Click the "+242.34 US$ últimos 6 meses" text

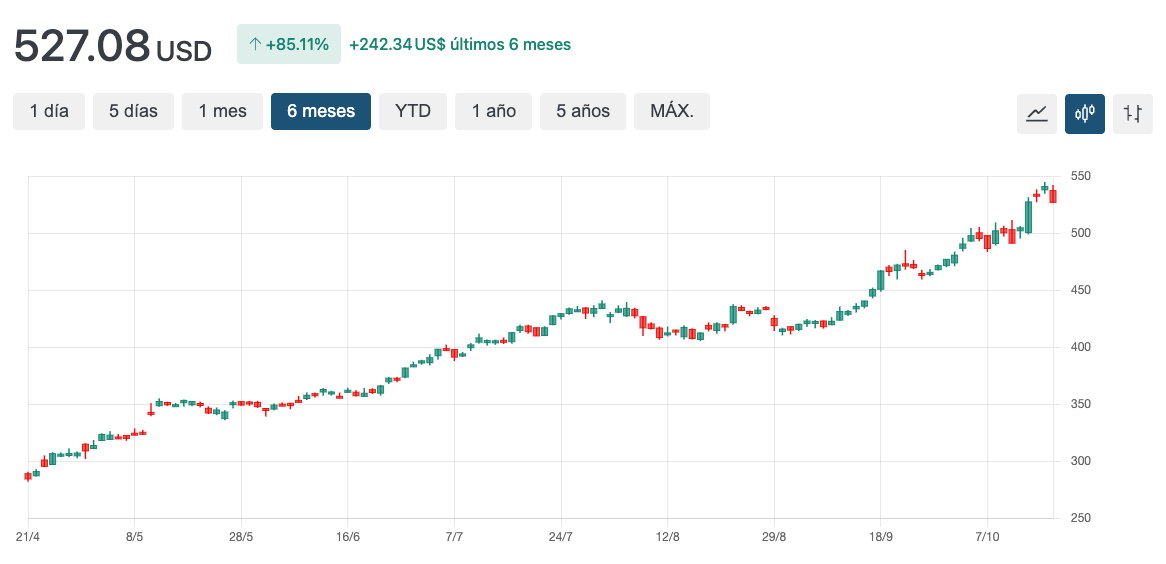pyautogui.click(x=460, y=44)
